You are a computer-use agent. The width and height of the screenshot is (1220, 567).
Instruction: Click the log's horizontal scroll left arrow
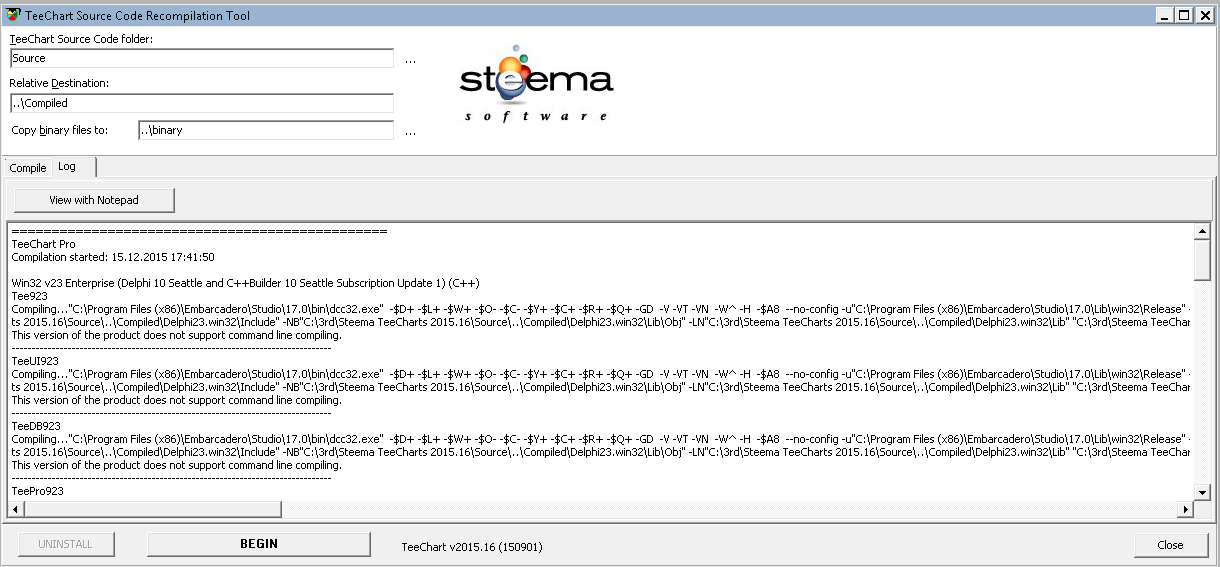15,509
